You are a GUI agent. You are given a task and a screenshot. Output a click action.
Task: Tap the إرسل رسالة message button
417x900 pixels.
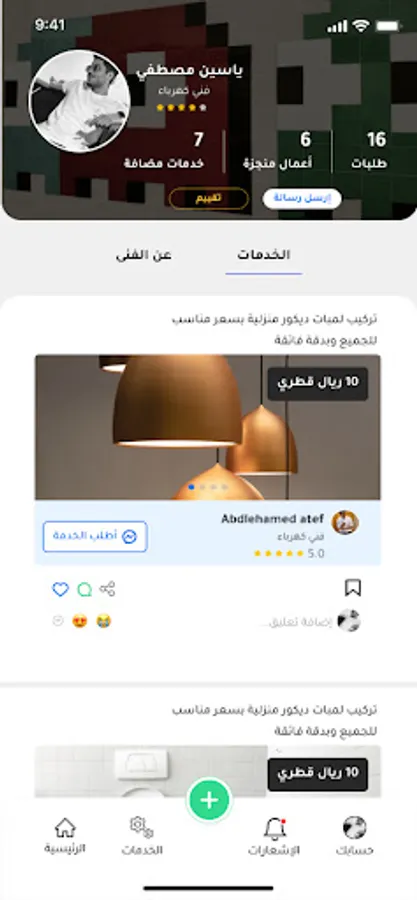pyautogui.click(x=302, y=198)
